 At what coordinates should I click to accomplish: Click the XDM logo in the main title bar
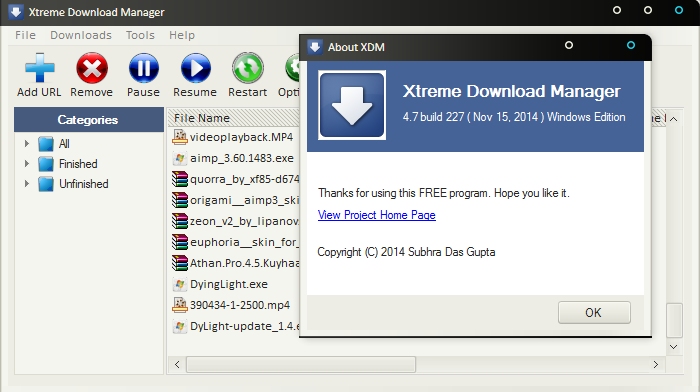[x=16, y=12]
